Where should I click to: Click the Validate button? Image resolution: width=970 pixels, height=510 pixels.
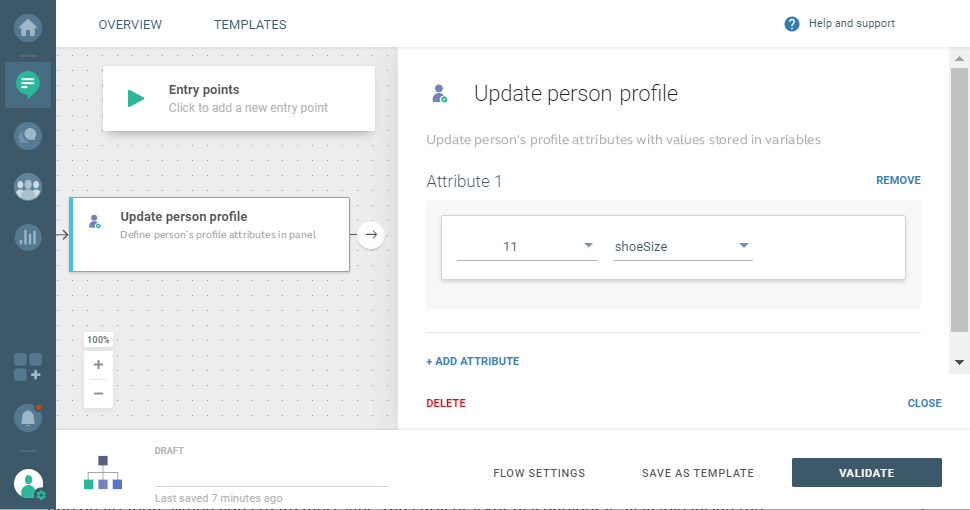866,473
